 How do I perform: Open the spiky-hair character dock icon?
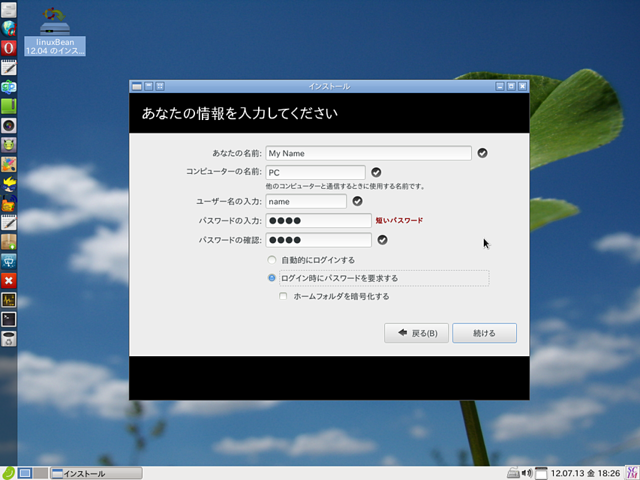coord(9,184)
